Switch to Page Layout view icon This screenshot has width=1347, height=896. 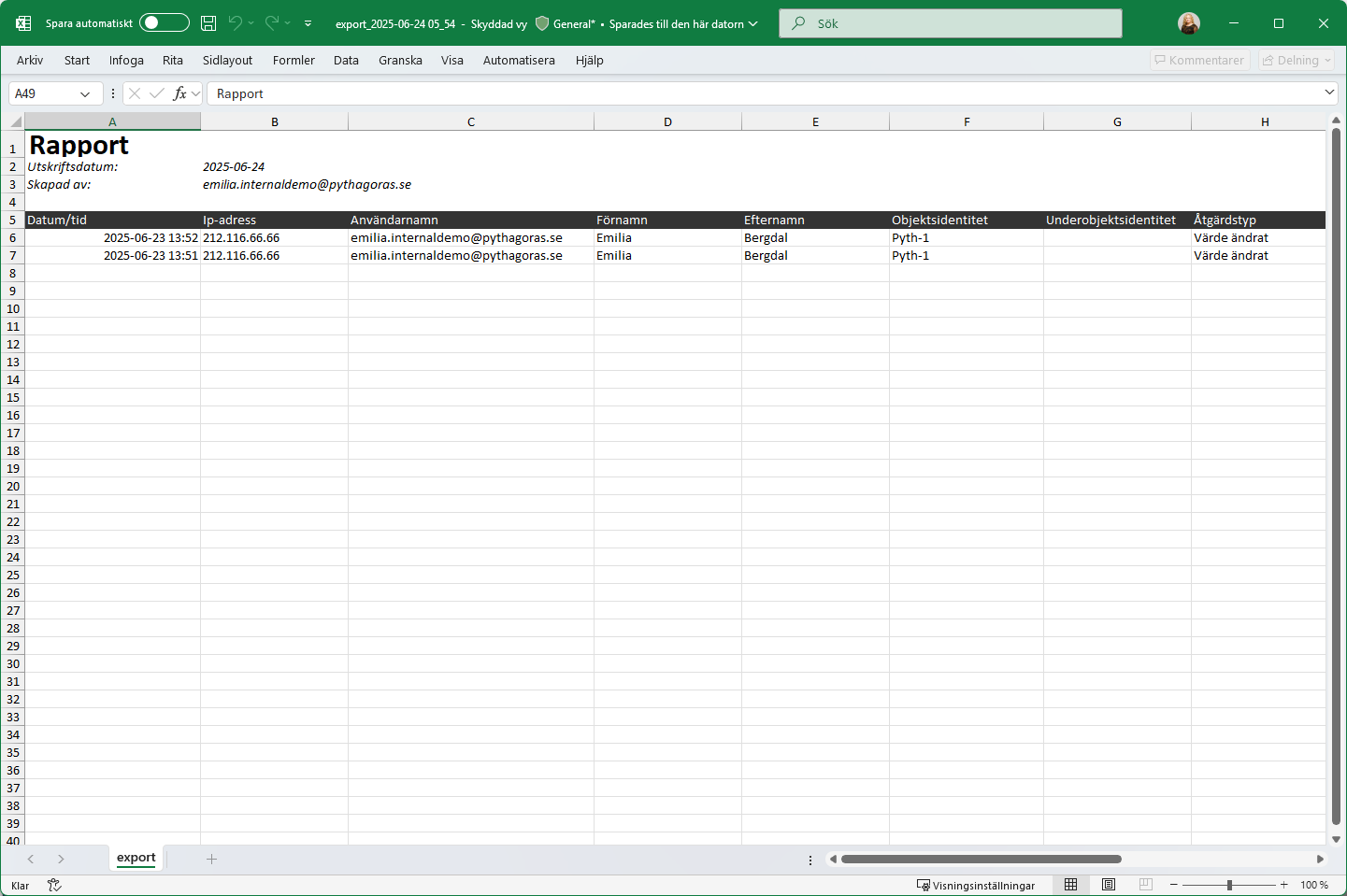click(1109, 885)
